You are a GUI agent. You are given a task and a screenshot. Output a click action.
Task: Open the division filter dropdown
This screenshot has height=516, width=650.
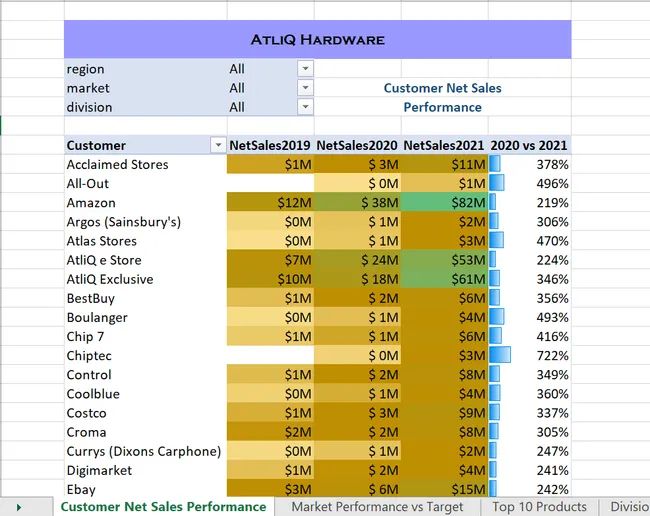click(x=305, y=107)
